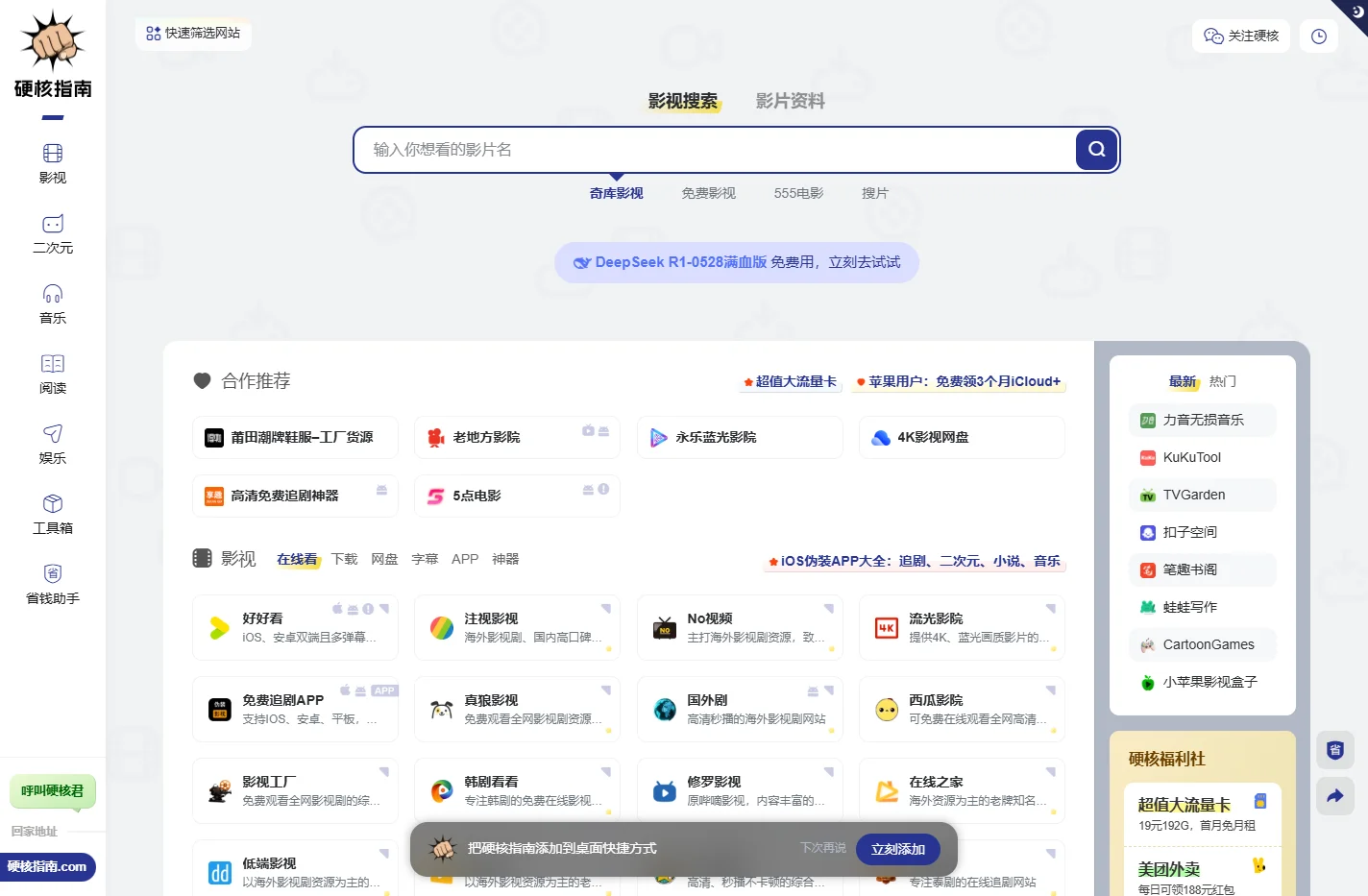Open the 音乐 sidebar category

(x=53, y=304)
